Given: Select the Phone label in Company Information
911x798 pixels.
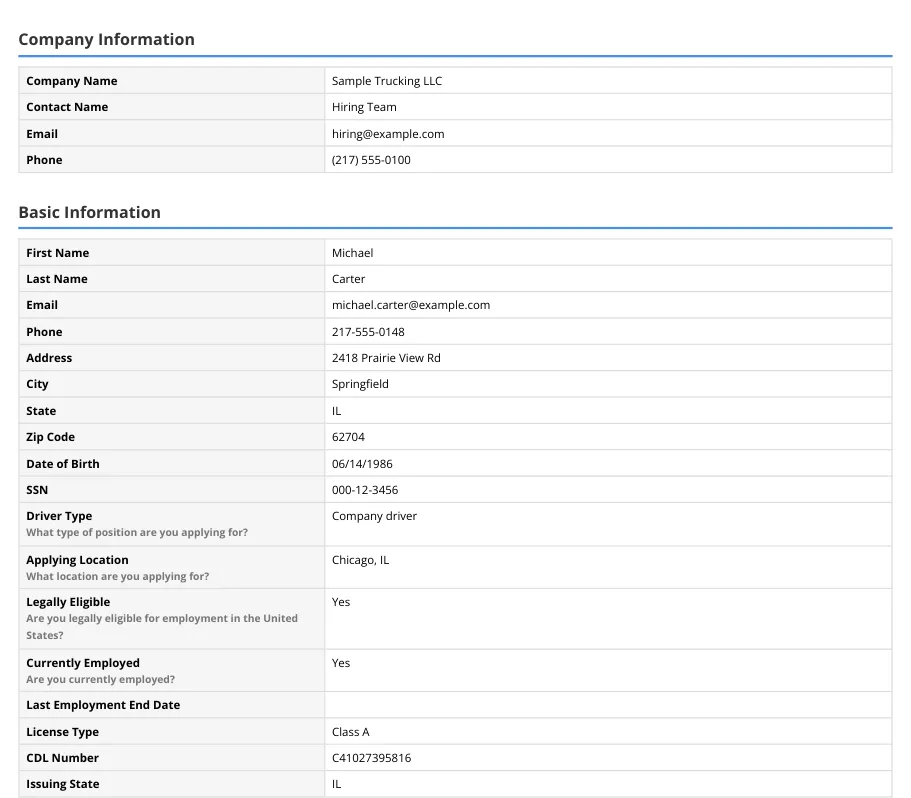Looking at the screenshot, I should click(x=44, y=160).
